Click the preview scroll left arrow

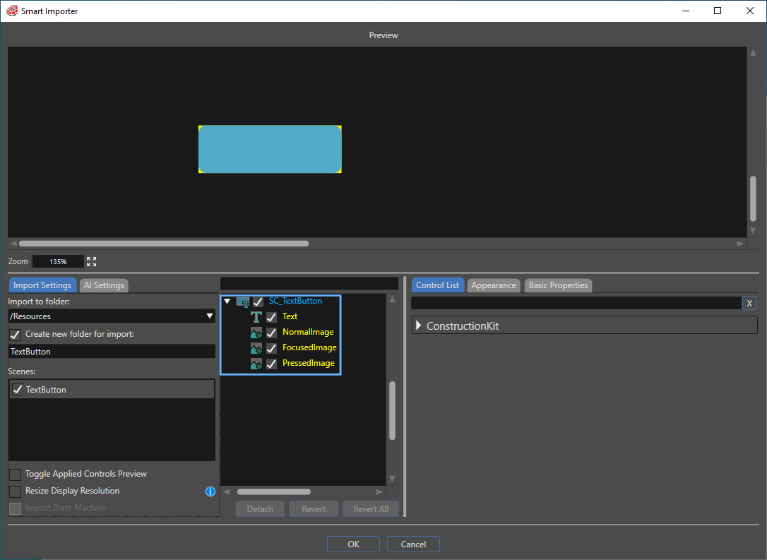click(14, 244)
